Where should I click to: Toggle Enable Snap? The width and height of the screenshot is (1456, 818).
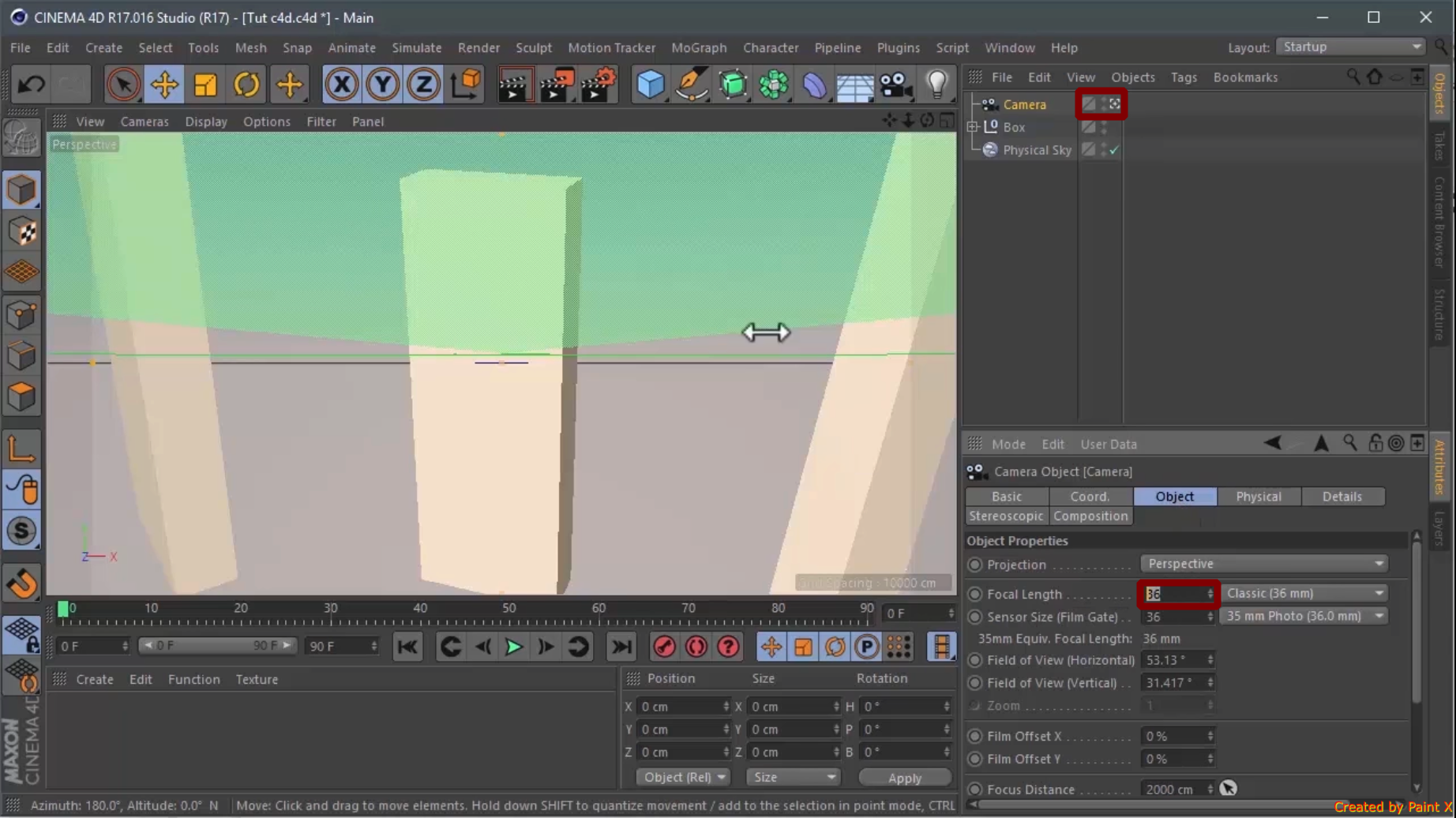tap(21, 585)
